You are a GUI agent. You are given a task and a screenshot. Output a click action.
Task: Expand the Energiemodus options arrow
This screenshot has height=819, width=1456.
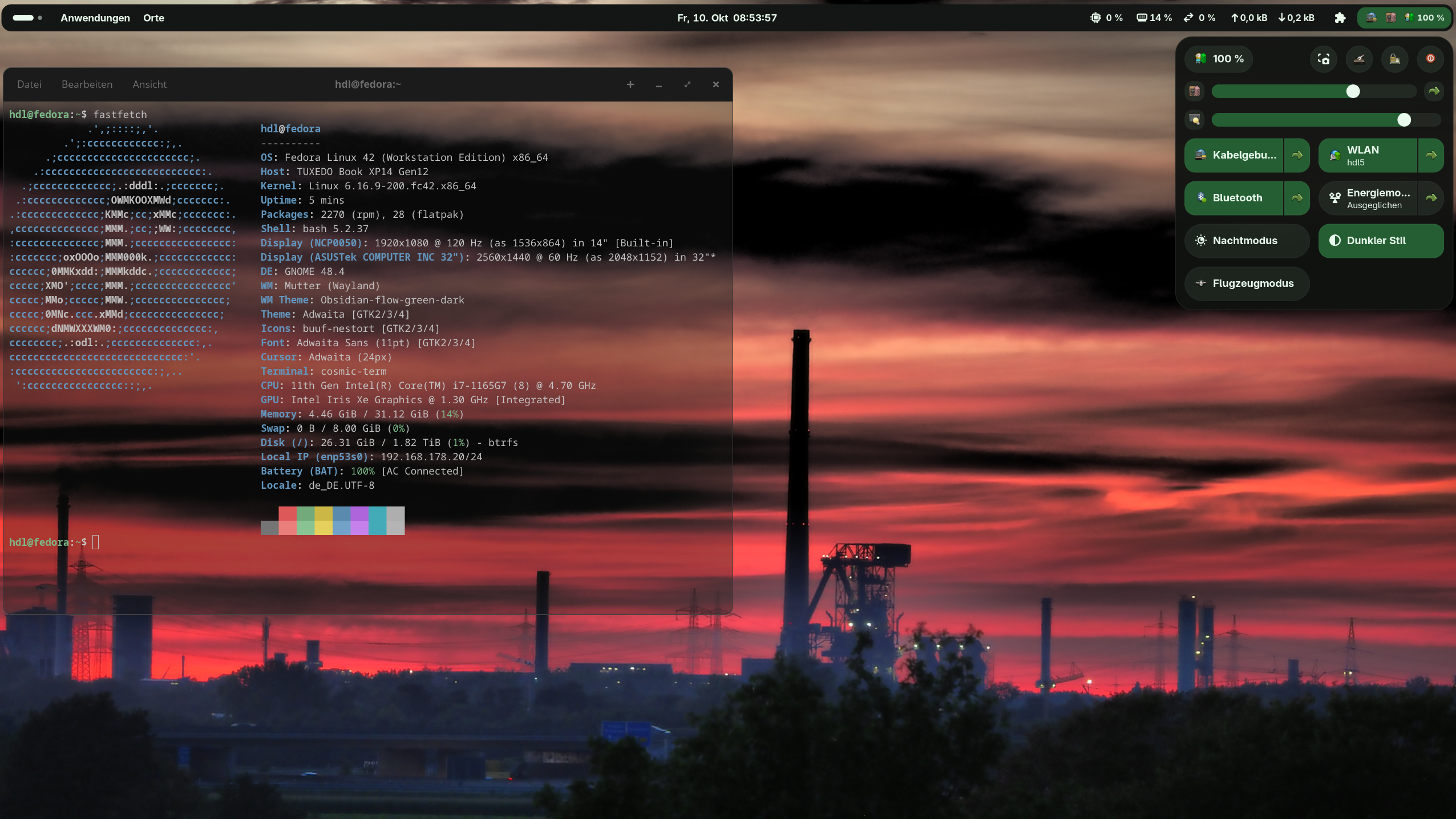click(1431, 198)
